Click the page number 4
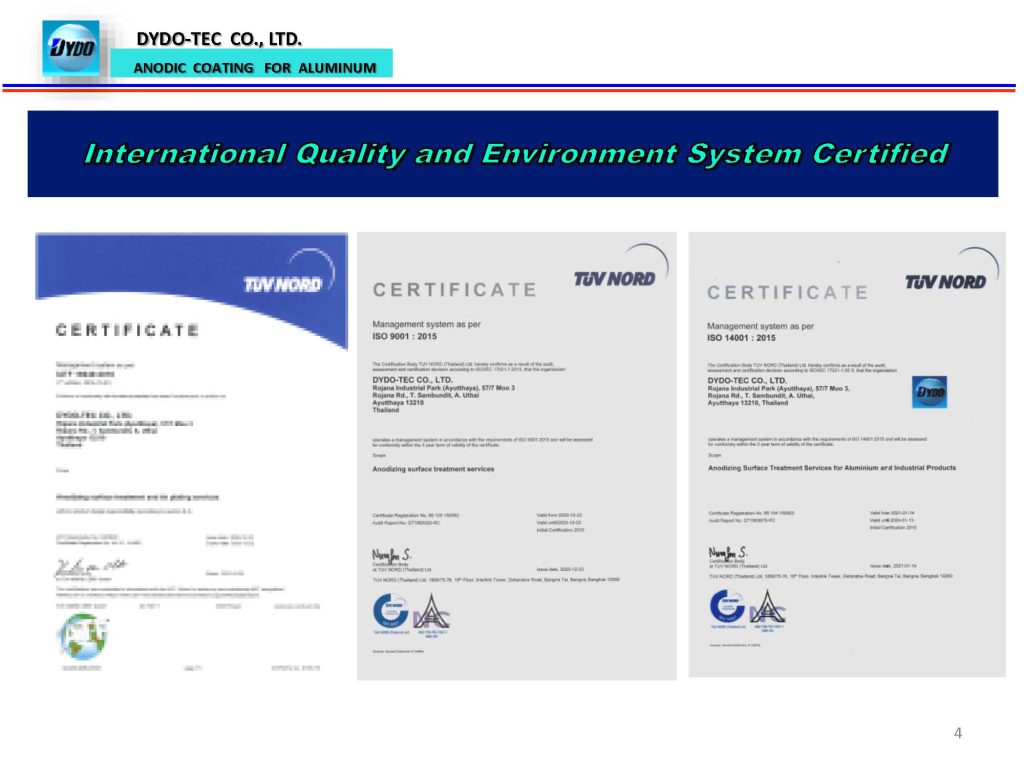The width and height of the screenshot is (1024, 768). tap(958, 733)
